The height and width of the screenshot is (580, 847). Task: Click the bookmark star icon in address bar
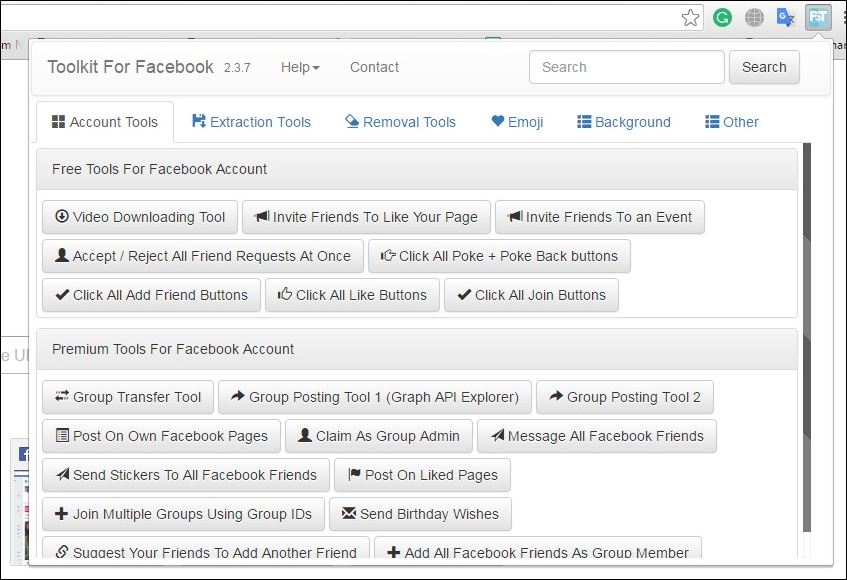point(690,18)
